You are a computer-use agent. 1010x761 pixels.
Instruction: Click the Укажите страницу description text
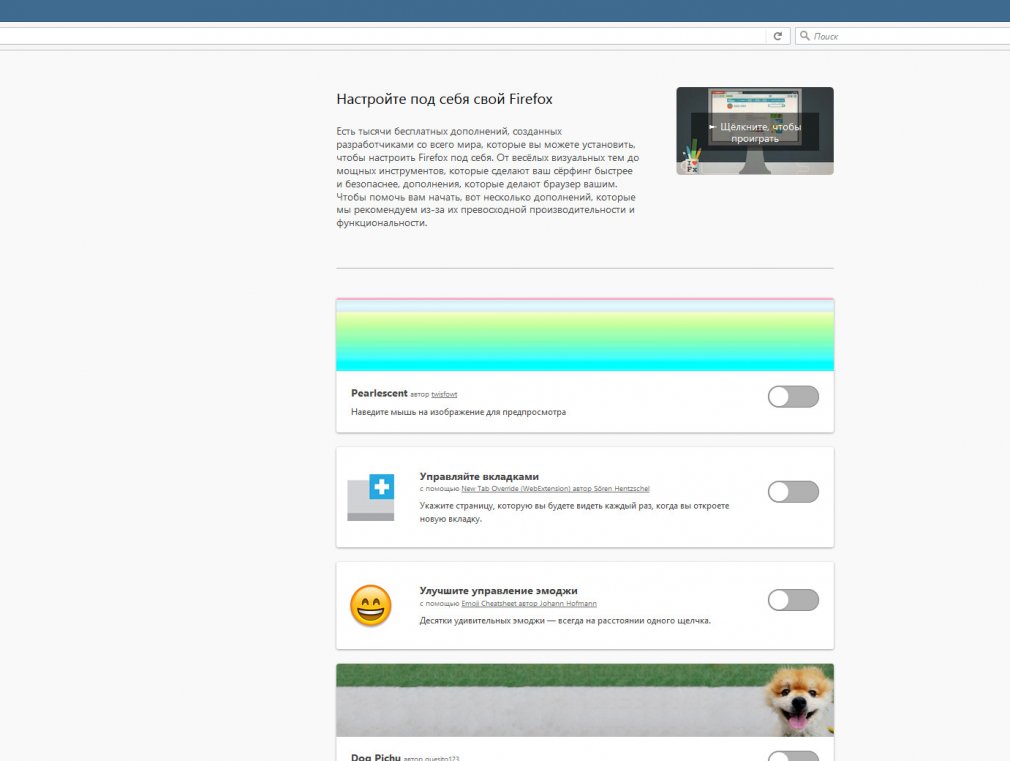tap(574, 512)
